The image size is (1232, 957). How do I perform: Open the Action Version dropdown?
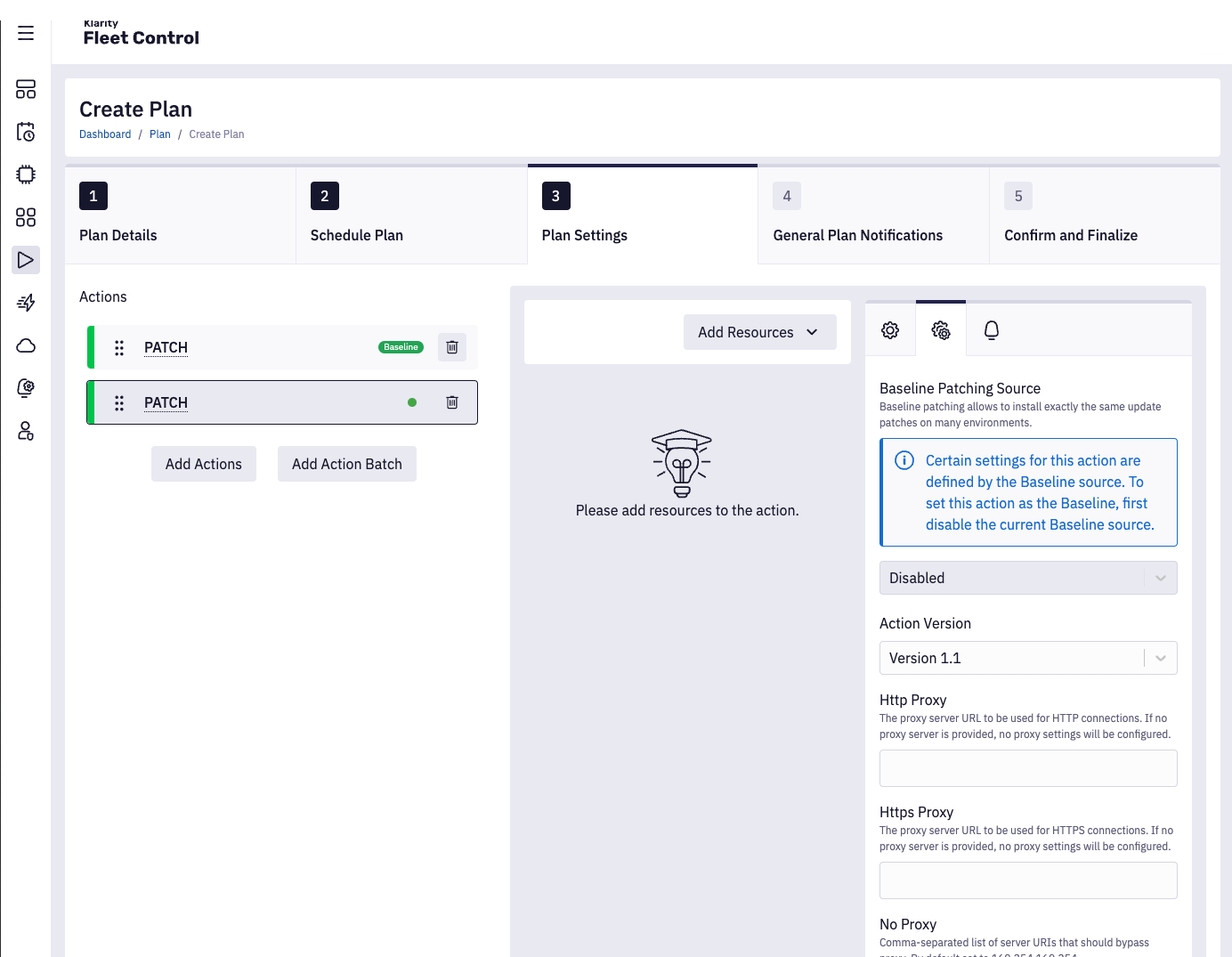(1027, 658)
